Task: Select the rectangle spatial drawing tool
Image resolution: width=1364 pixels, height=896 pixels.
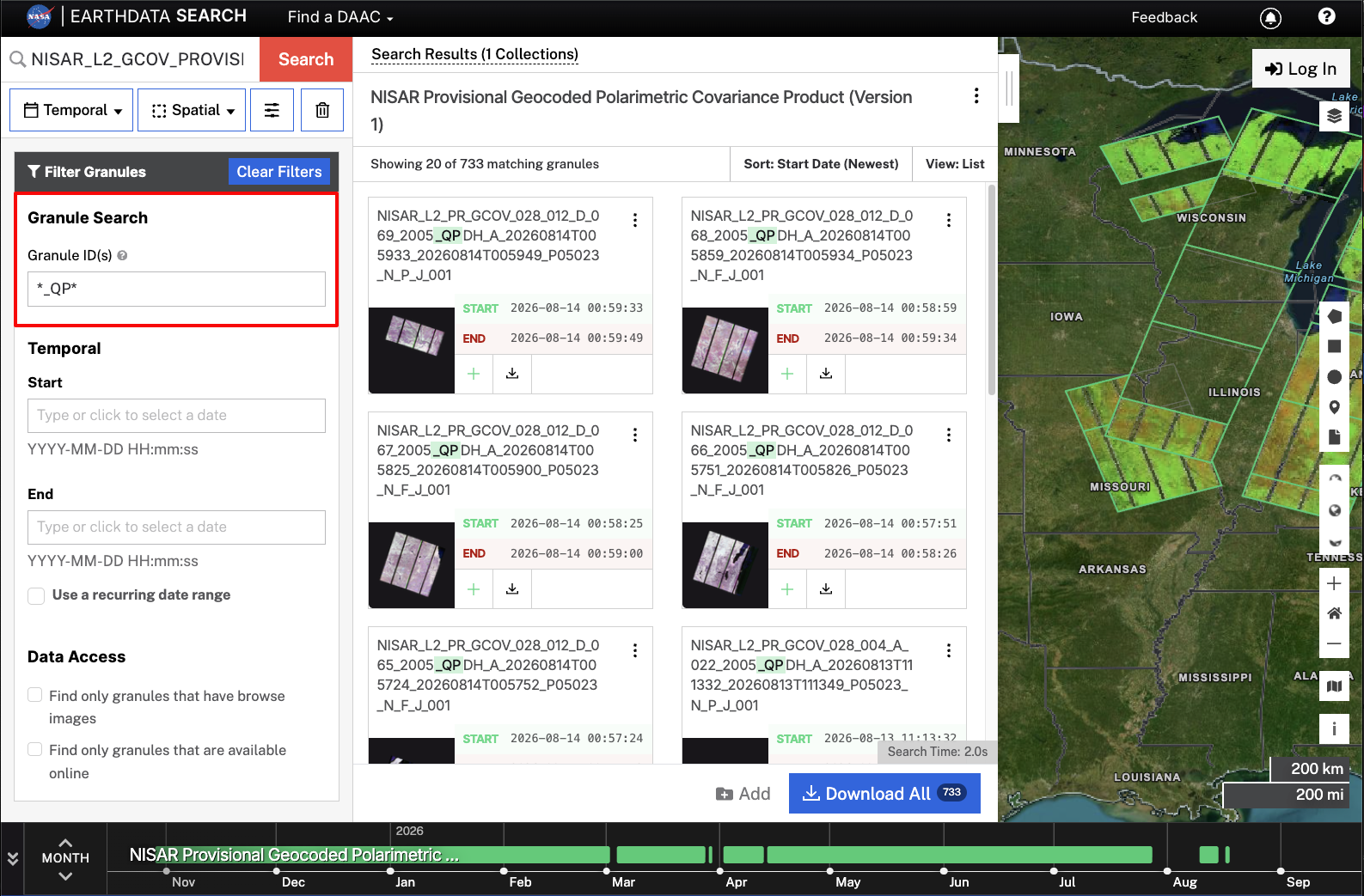Action: pos(1334,346)
